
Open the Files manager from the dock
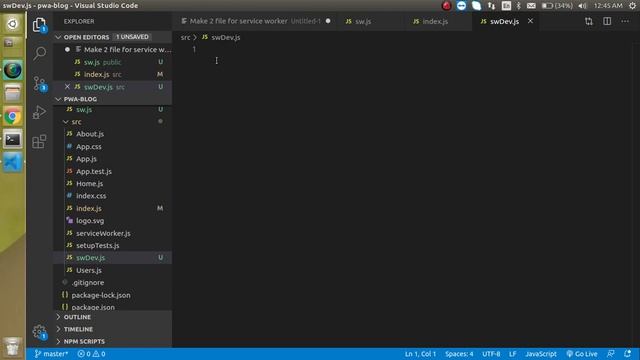click(13, 93)
